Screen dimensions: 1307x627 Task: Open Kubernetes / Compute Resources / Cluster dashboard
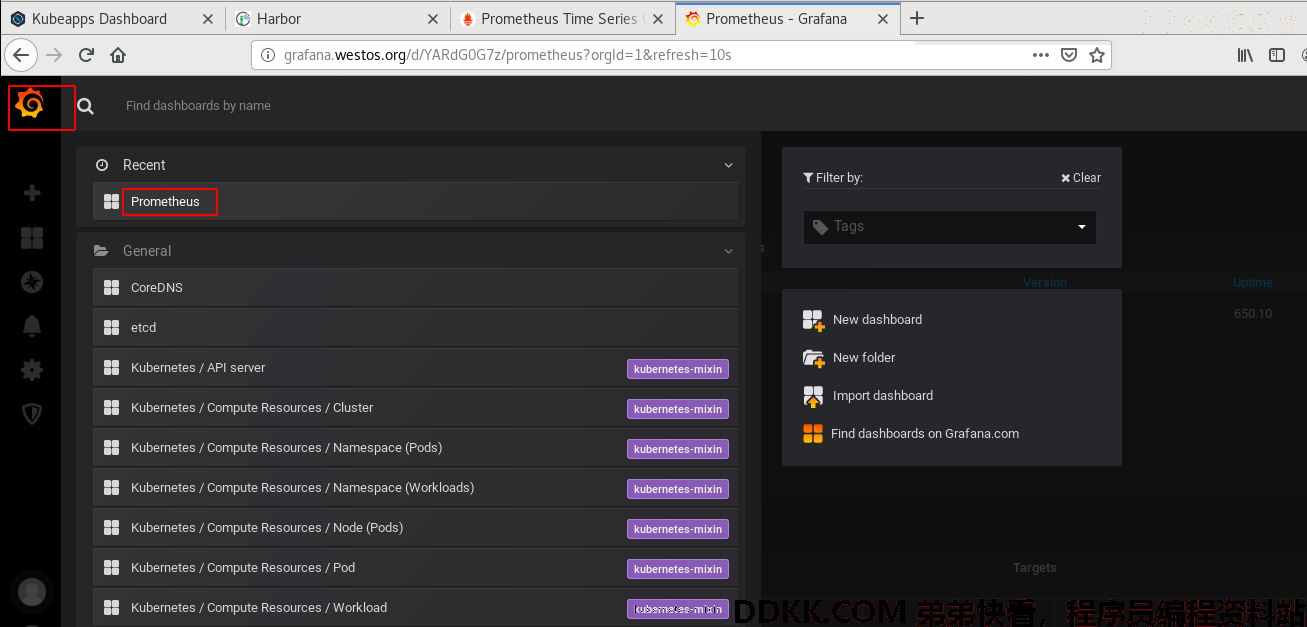tap(416, 408)
